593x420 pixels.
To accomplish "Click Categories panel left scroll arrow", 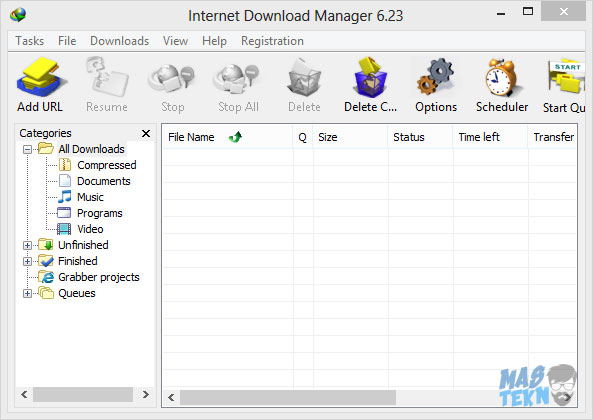I will click(x=24, y=394).
